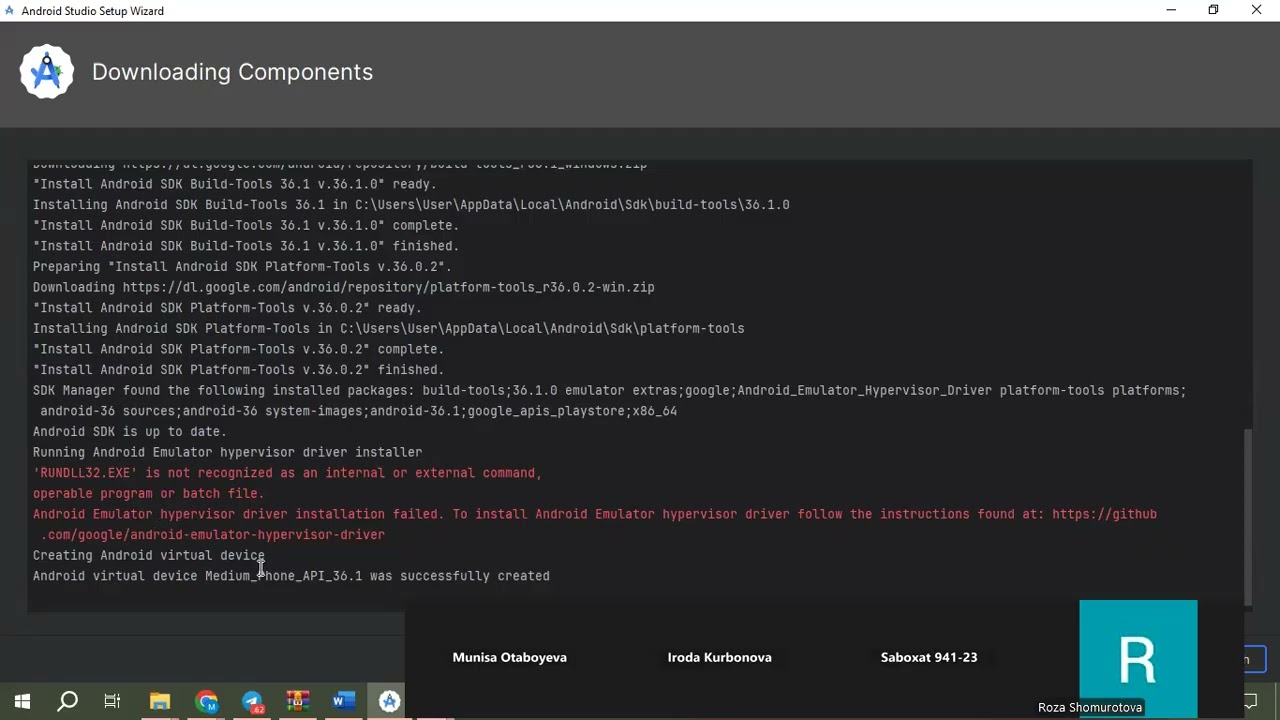Click the red 'RUNDLL32.EXE is not recognized' error

(x=287, y=473)
